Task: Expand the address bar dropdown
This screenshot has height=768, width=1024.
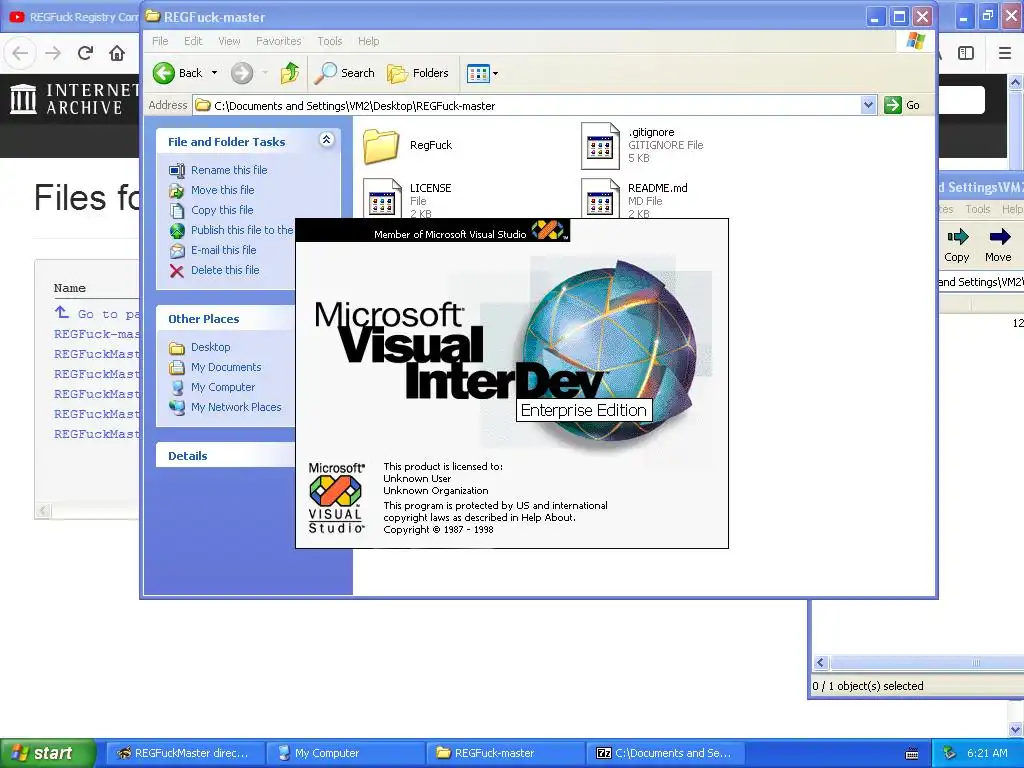Action: tap(868, 105)
